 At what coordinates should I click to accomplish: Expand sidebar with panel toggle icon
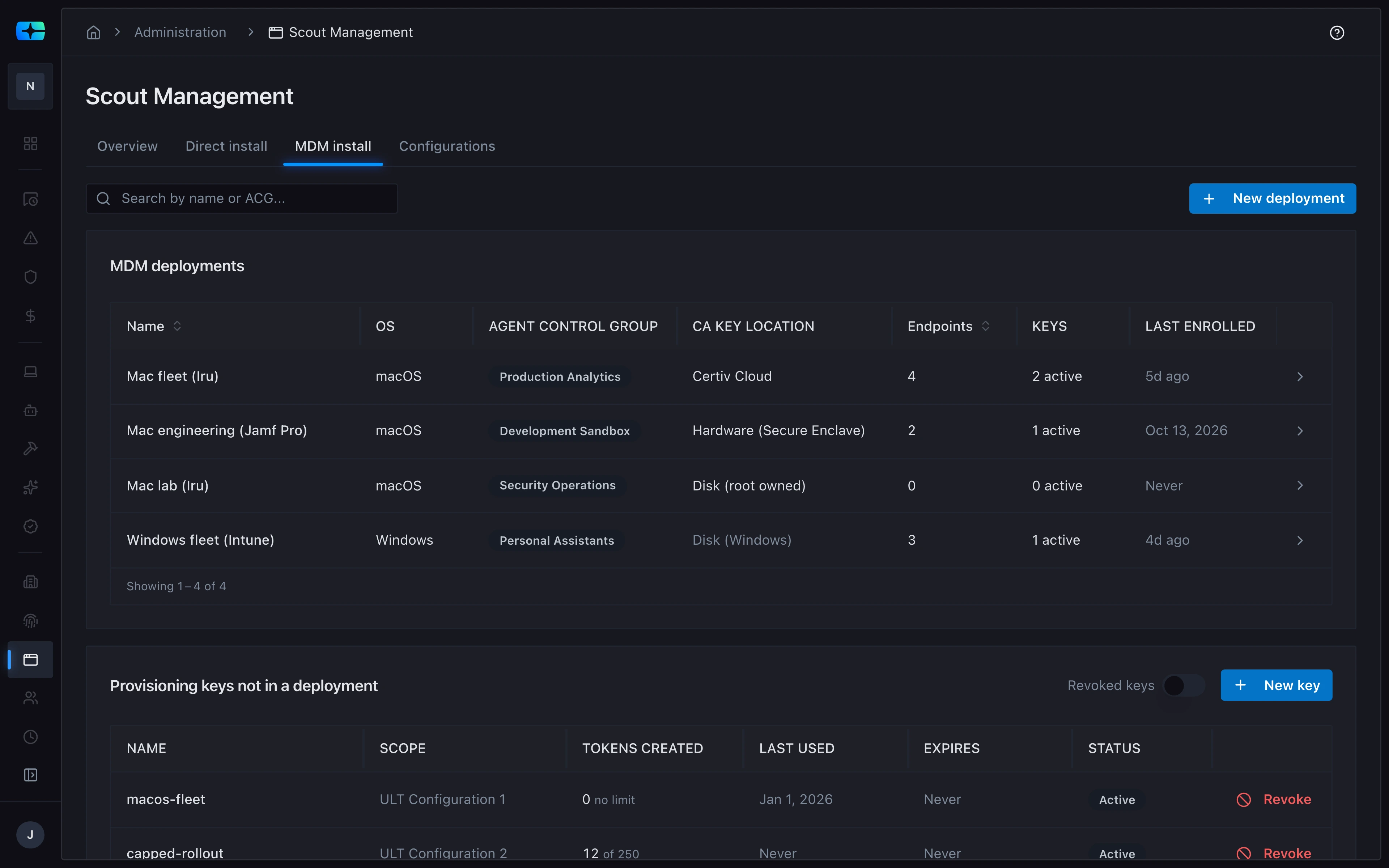click(30, 775)
